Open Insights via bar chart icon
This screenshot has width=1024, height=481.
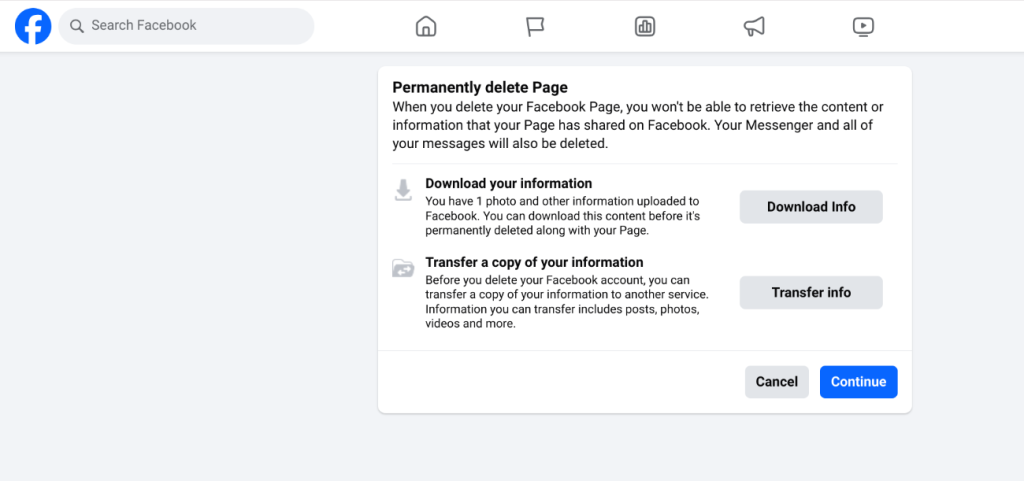click(x=645, y=26)
